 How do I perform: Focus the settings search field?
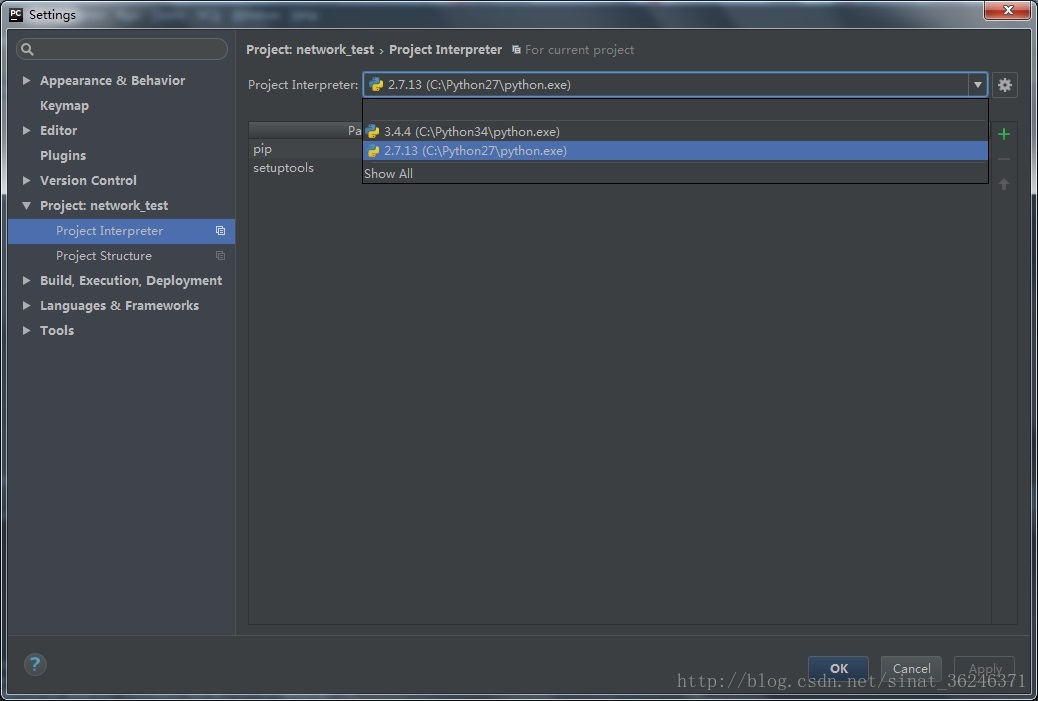tap(122, 49)
